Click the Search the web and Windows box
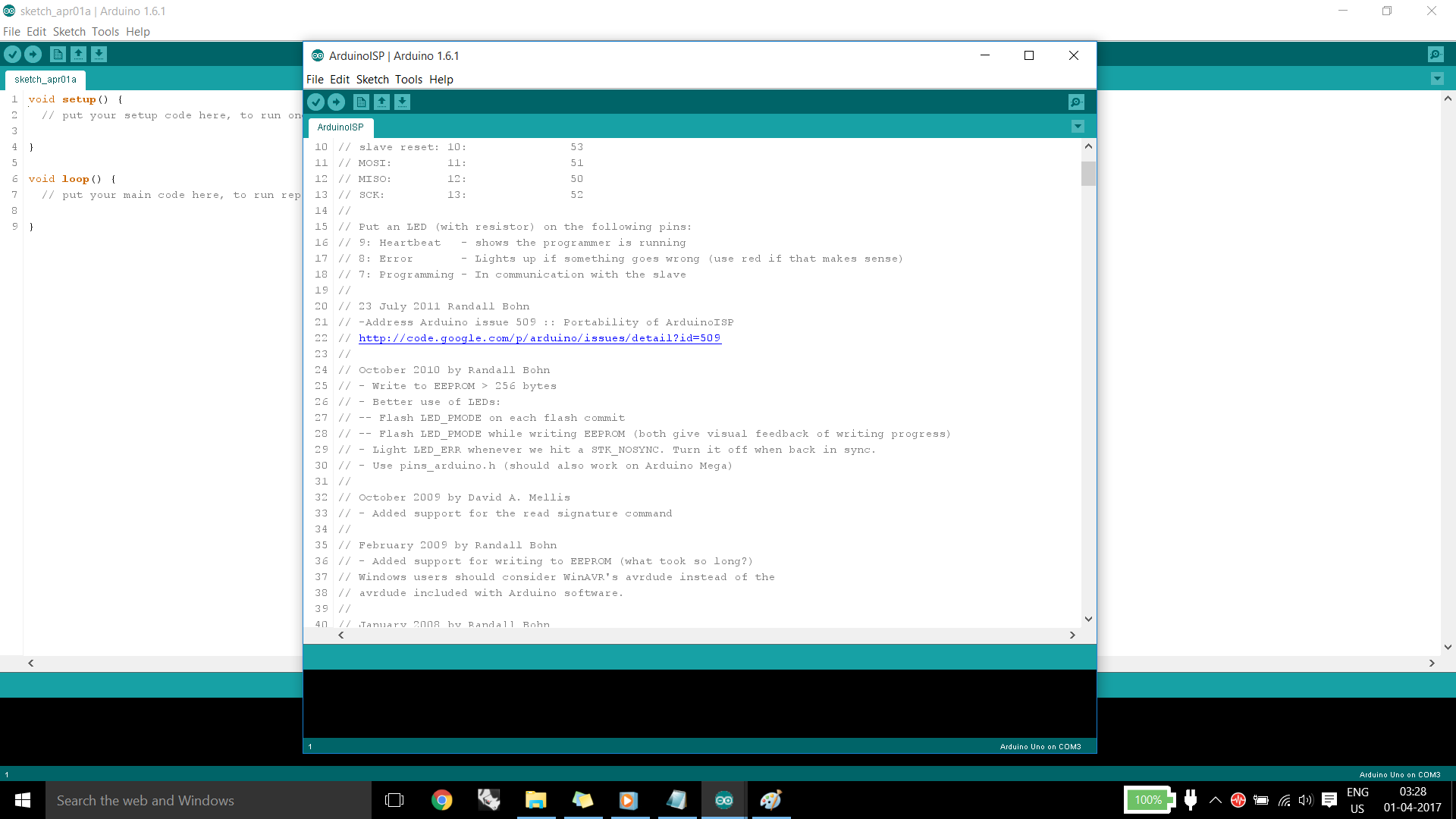 pos(209,800)
